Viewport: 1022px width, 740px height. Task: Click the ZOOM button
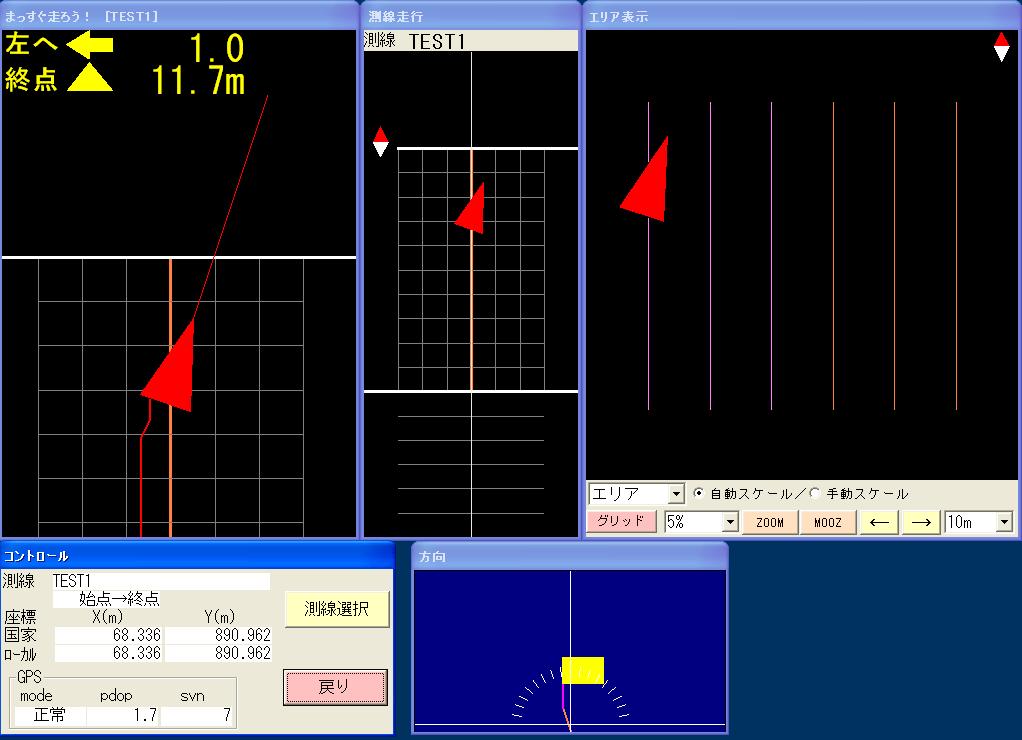tap(770, 522)
